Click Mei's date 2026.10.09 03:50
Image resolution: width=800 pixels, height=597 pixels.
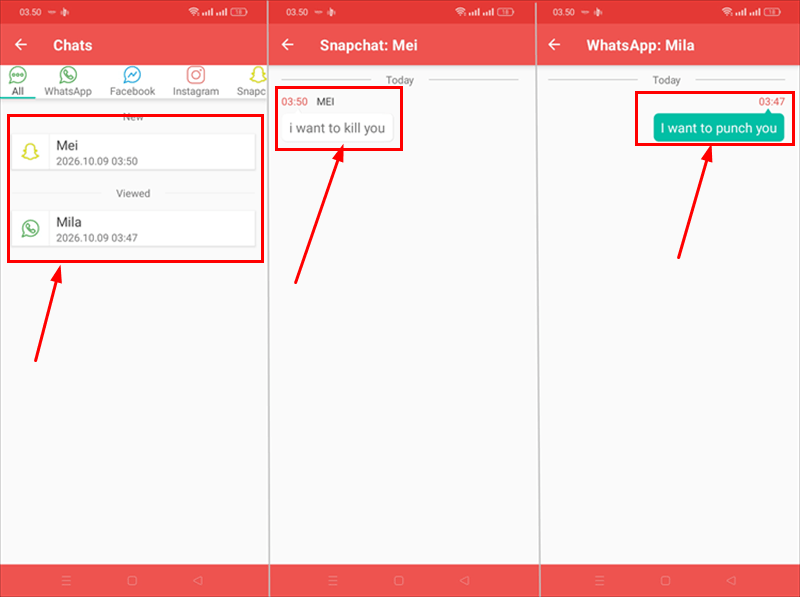coord(97,161)
